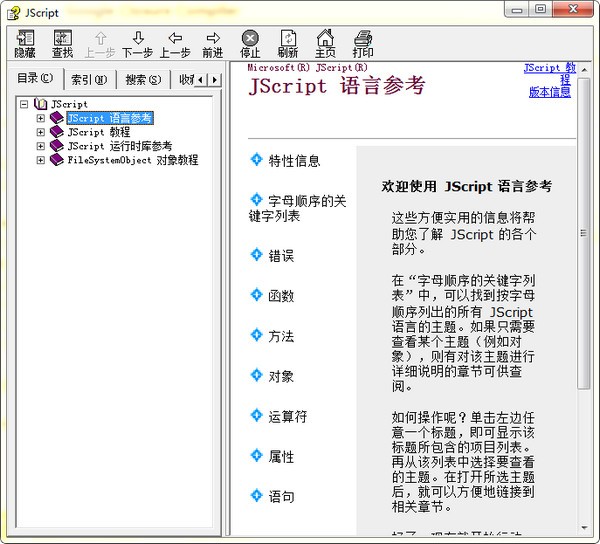Click the open book icon beside JScript root
Viewport: 600px width, 544px height.
(x=40, y=104)
